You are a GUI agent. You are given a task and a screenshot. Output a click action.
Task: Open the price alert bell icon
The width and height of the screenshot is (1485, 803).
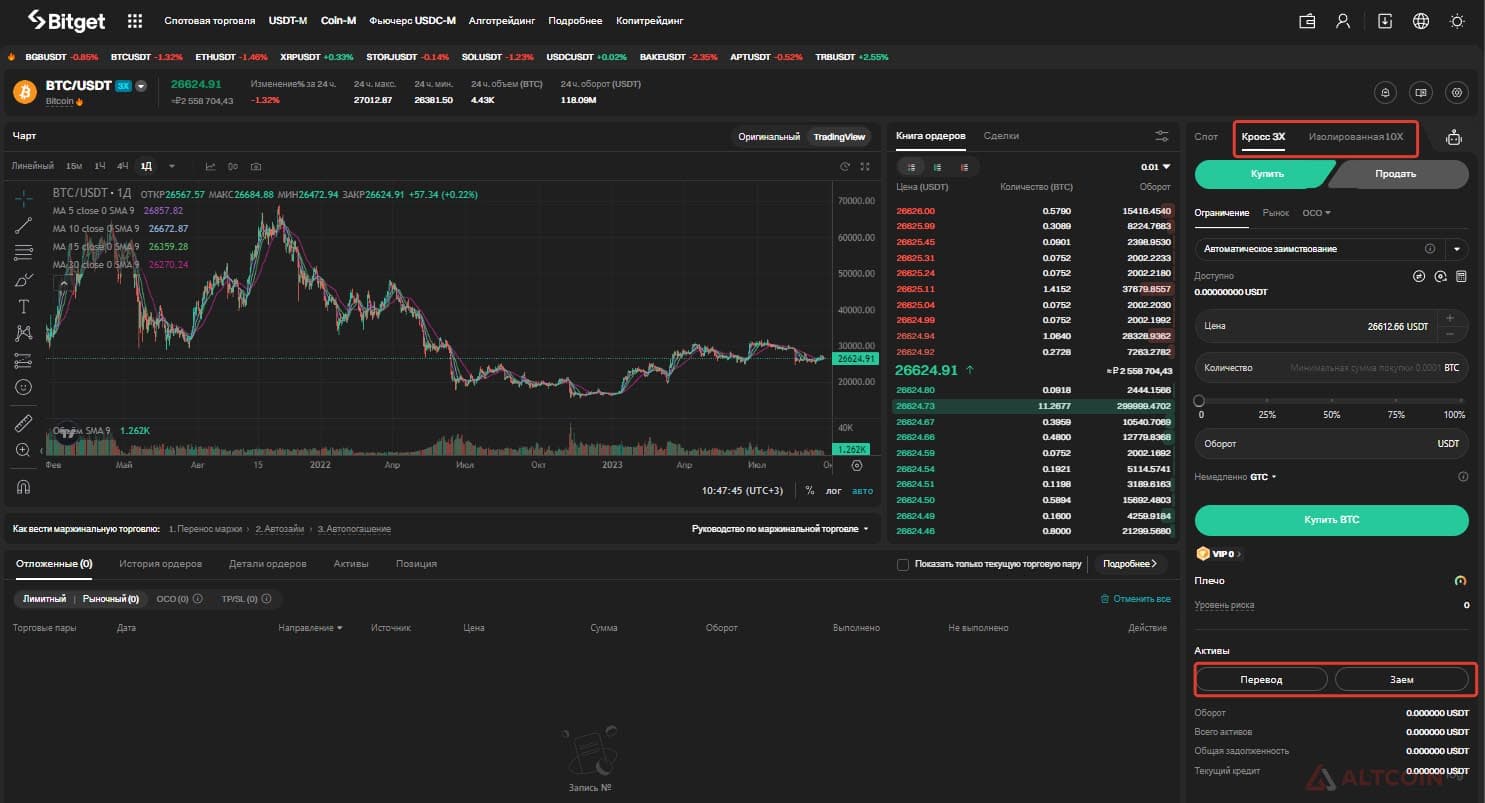pos(1385,92)
